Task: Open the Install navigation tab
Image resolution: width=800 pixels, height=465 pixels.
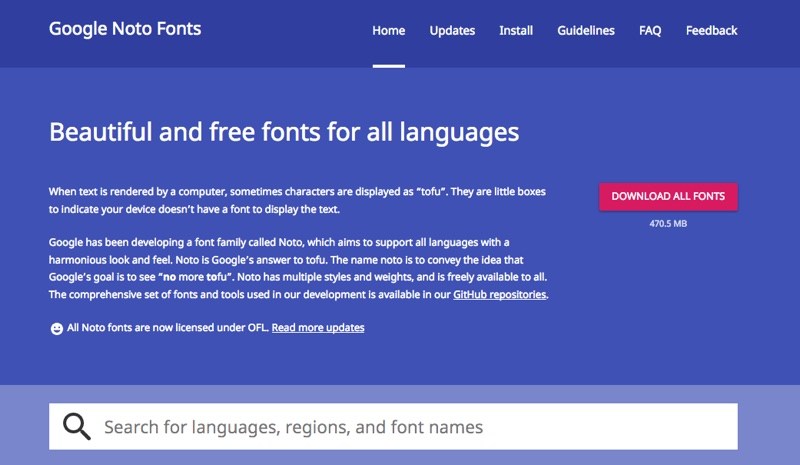Action: click(516, 31)
